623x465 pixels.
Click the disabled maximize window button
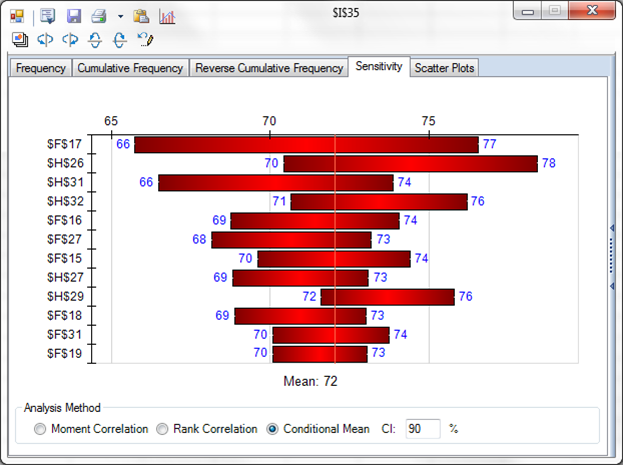coord(555,11)
